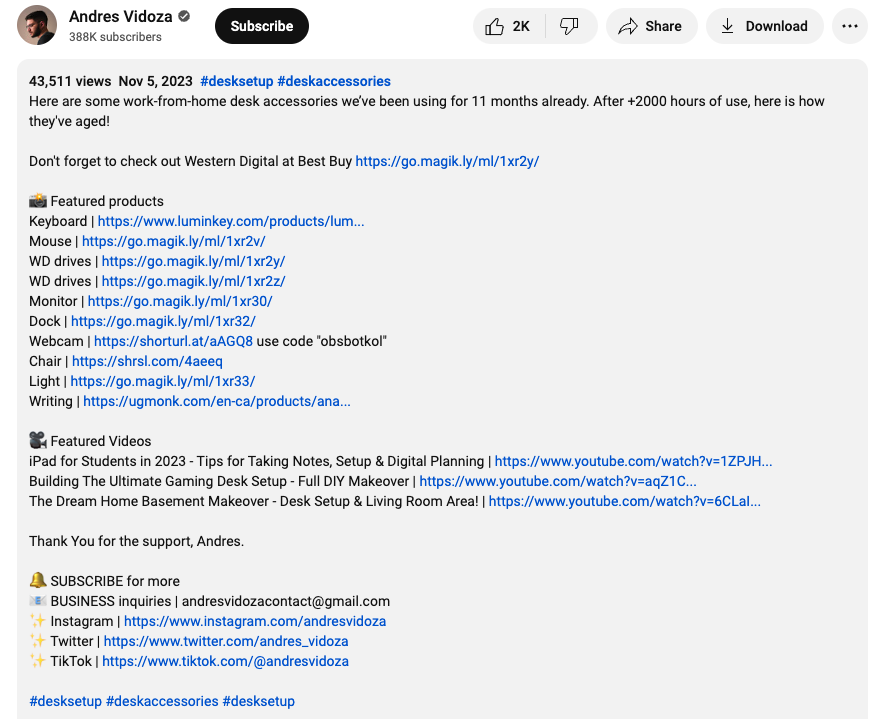Open the Dock product link
885x719 pixels.
click(163, 321)
